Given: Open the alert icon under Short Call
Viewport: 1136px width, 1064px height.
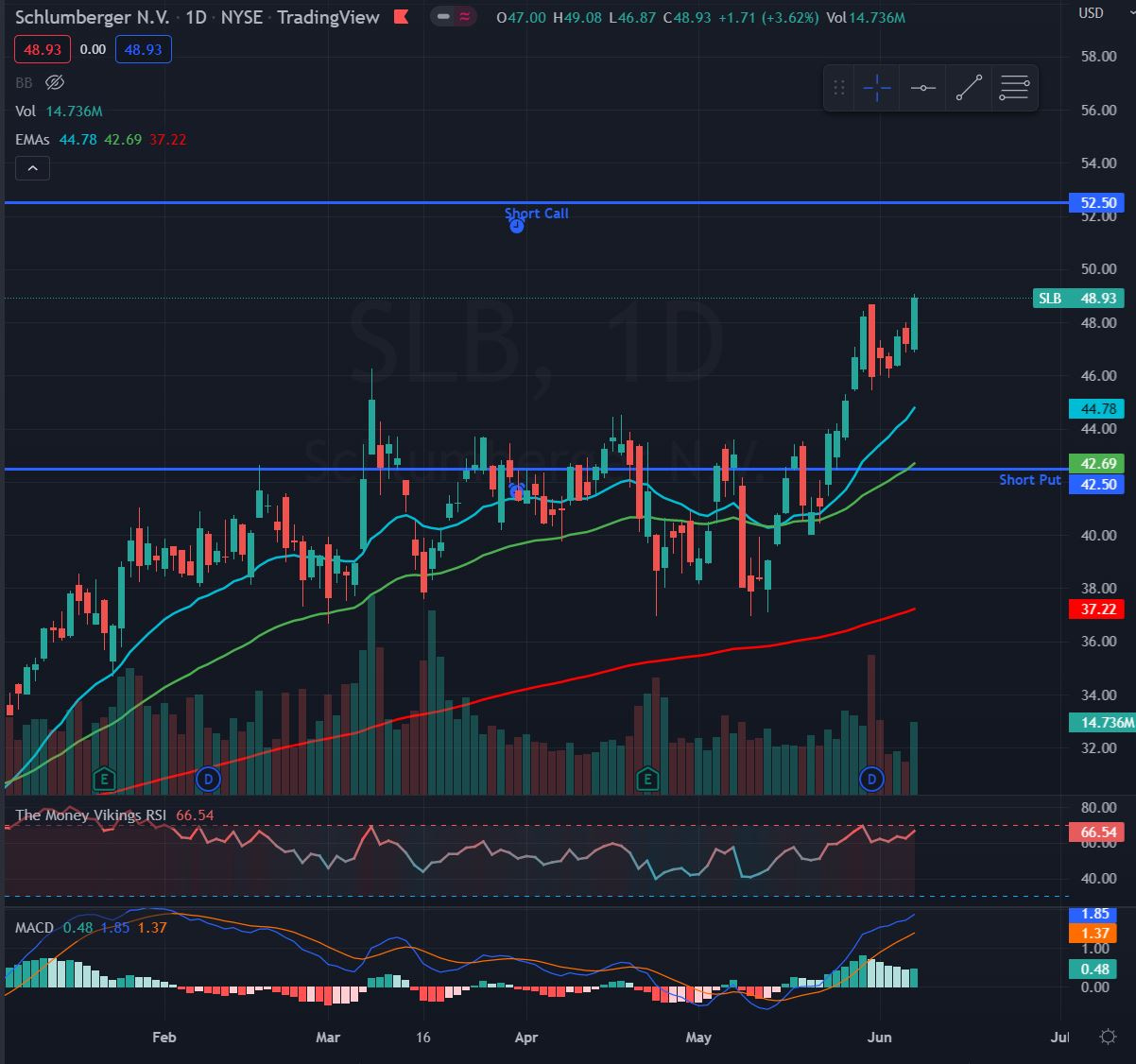Looking at the screenshot, I should (516, 226).
